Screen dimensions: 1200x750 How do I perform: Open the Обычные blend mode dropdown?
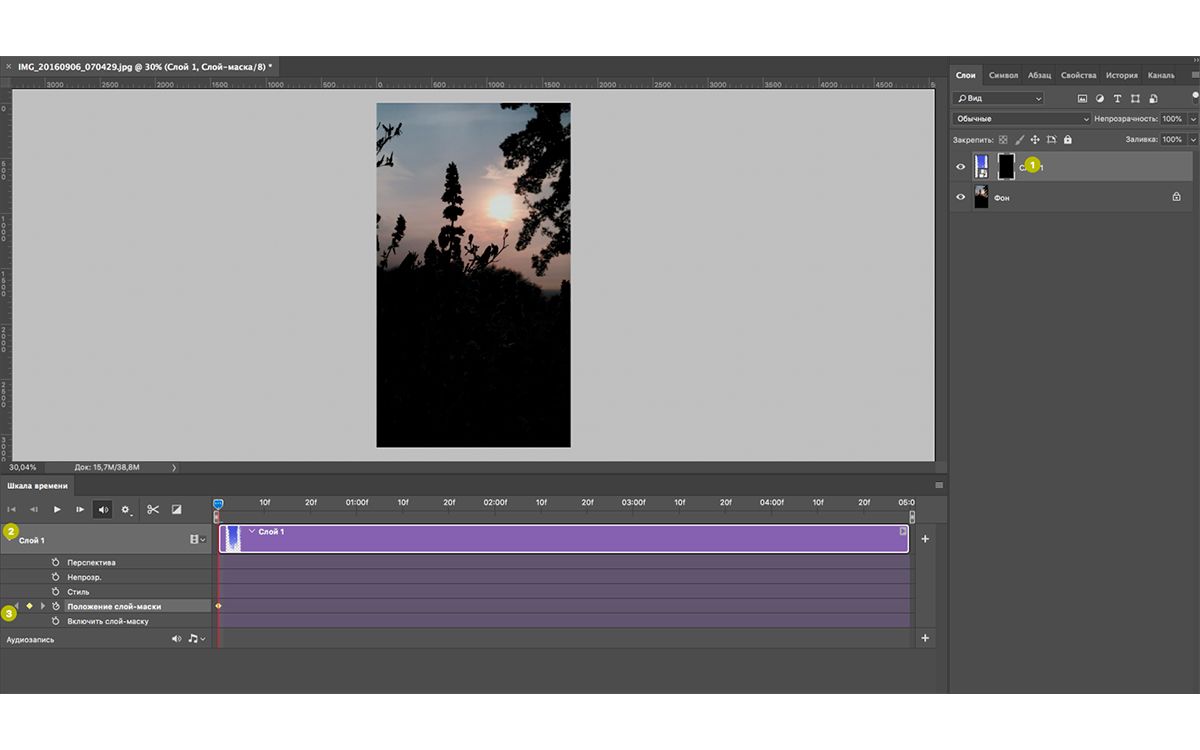click(x=1021, y=119)
